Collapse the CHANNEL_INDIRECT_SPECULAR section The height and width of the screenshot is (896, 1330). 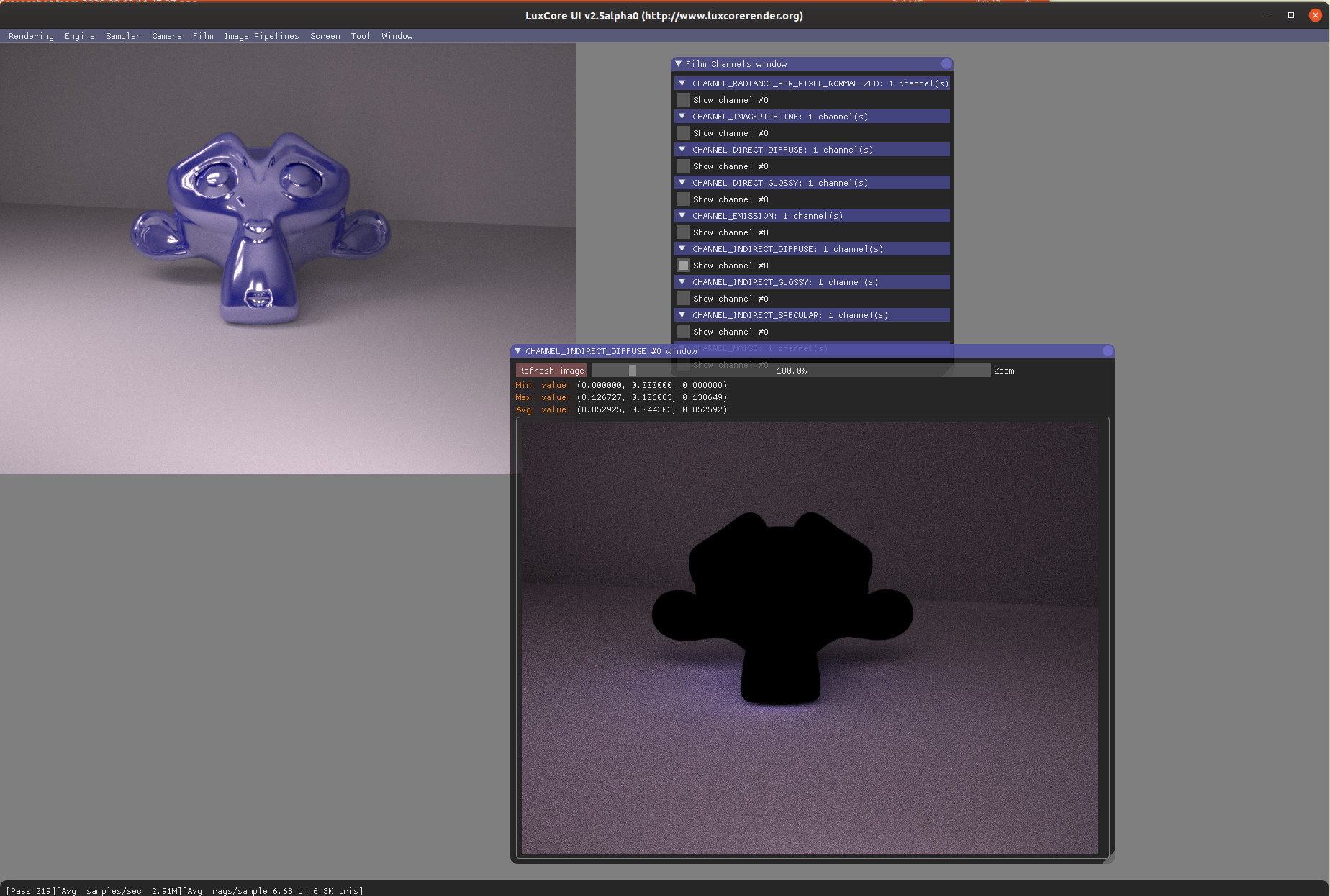click(x=682, y=315)
